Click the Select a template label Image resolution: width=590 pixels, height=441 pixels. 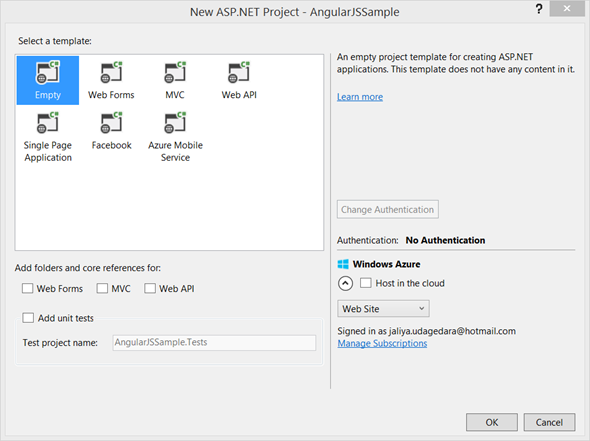[x=55, y=41]
